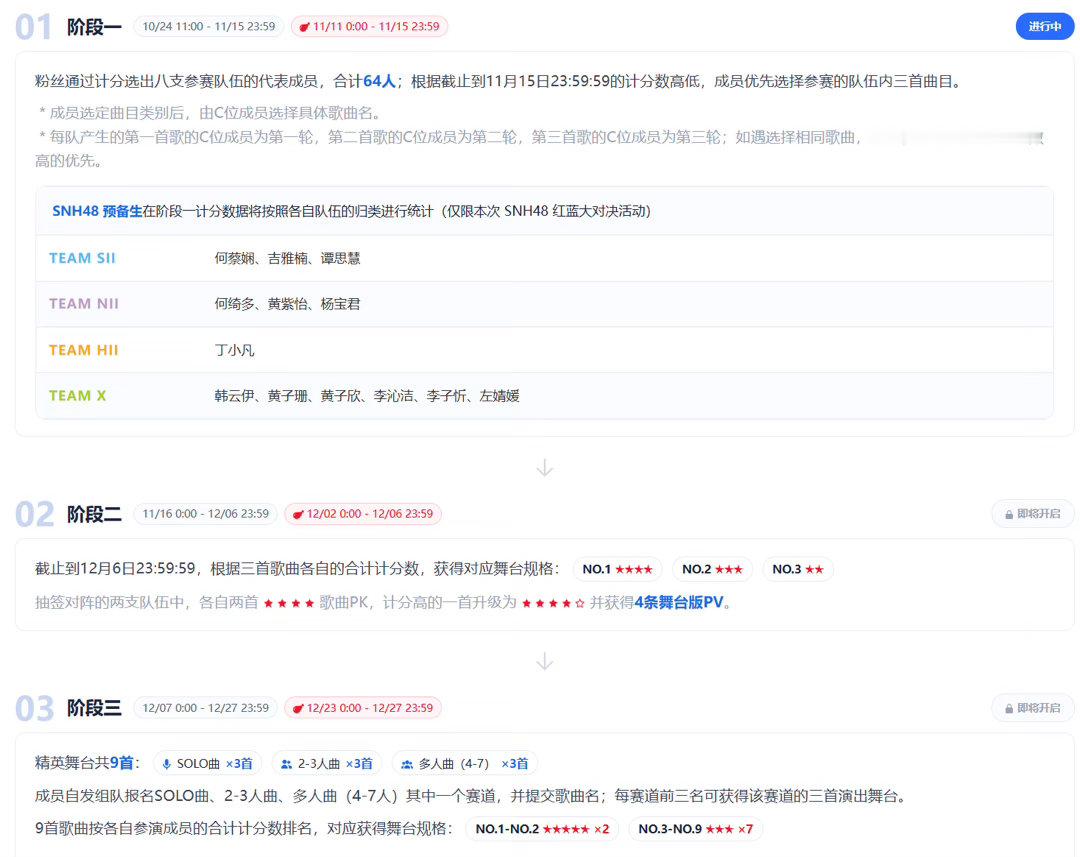Viewport: 1080px width, 857px height.
Task: Click the microphone icon in the SOLO曲 tag
Action: pos(167,764)
